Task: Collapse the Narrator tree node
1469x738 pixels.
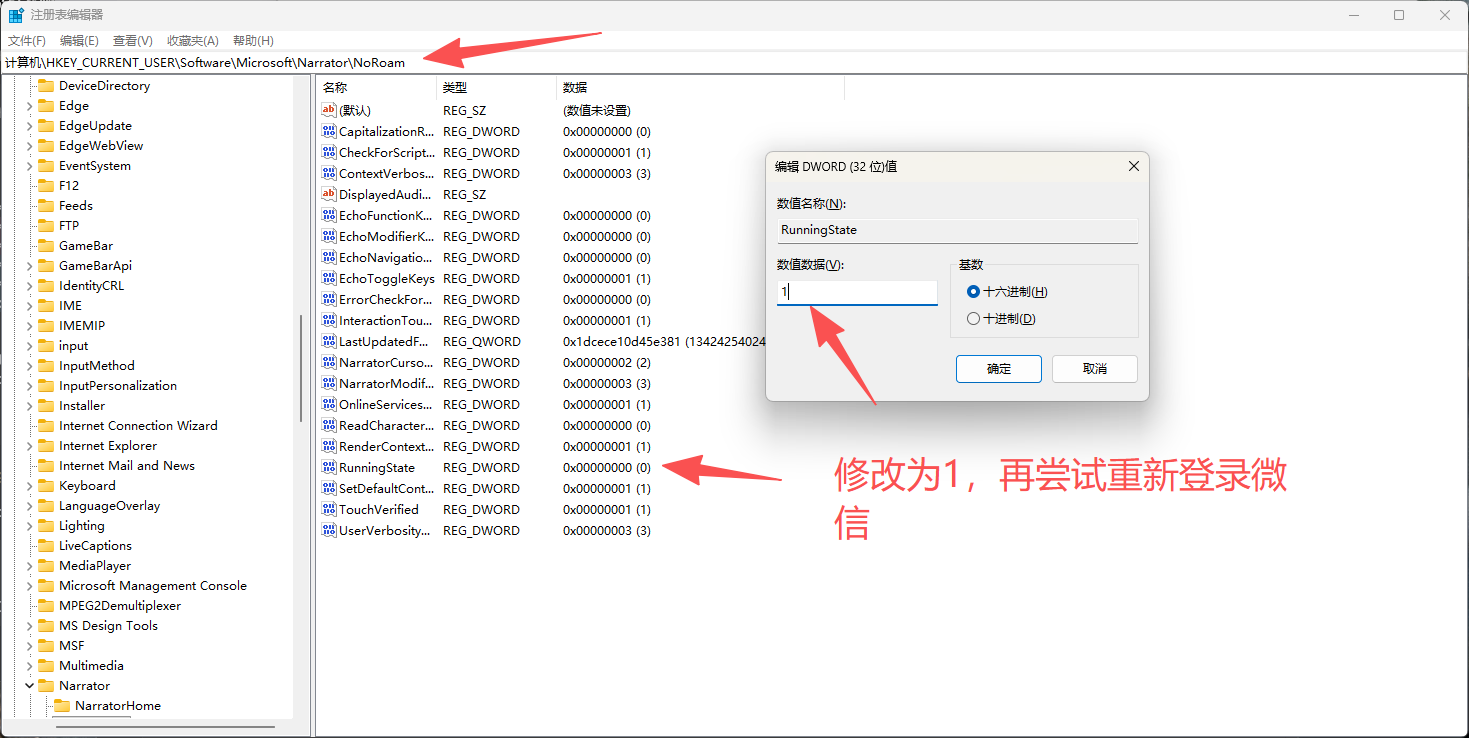Action: tap(29, 685)
